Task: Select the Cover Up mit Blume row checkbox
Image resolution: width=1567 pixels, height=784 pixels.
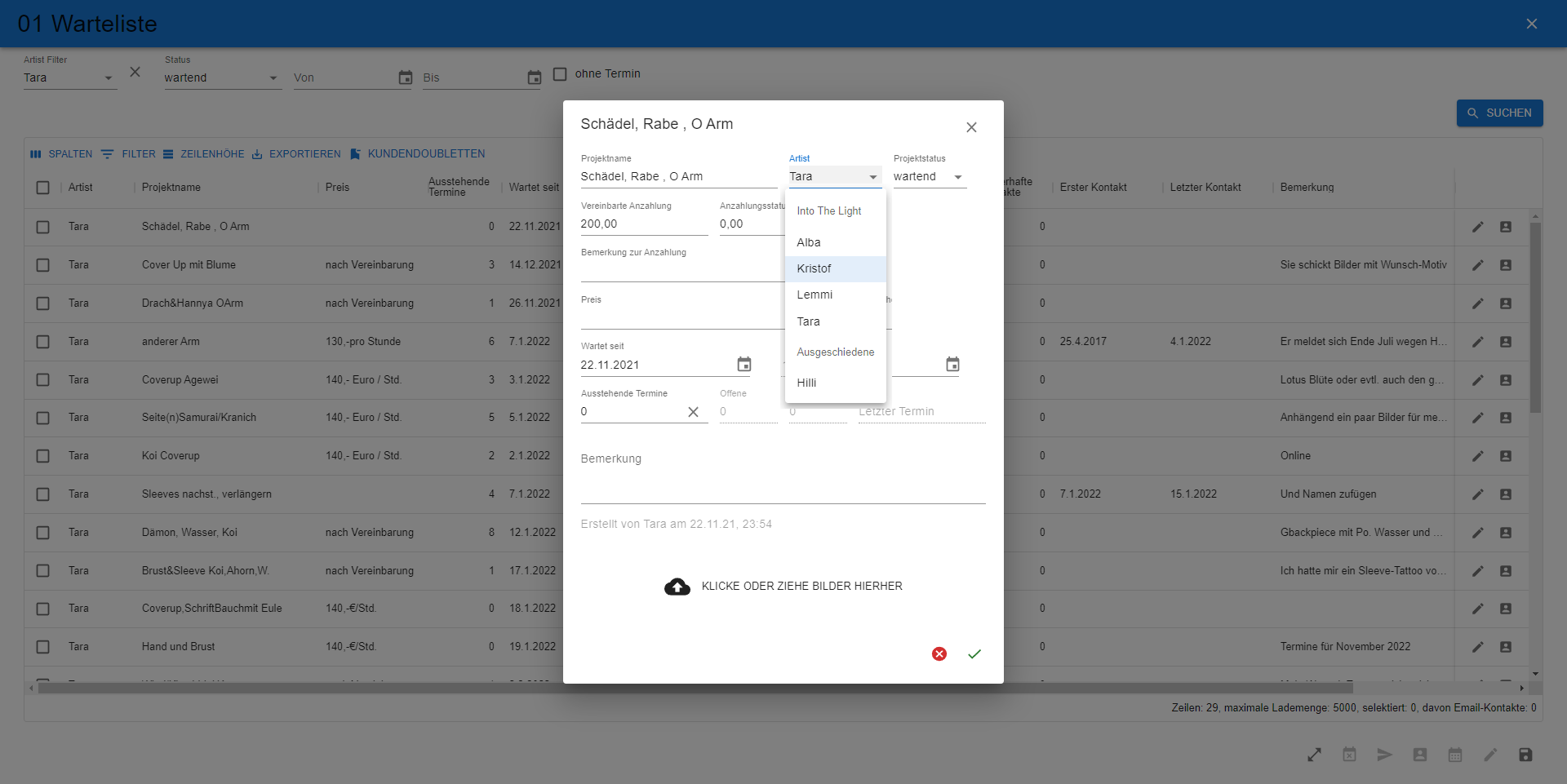Action: click(43, 265)
